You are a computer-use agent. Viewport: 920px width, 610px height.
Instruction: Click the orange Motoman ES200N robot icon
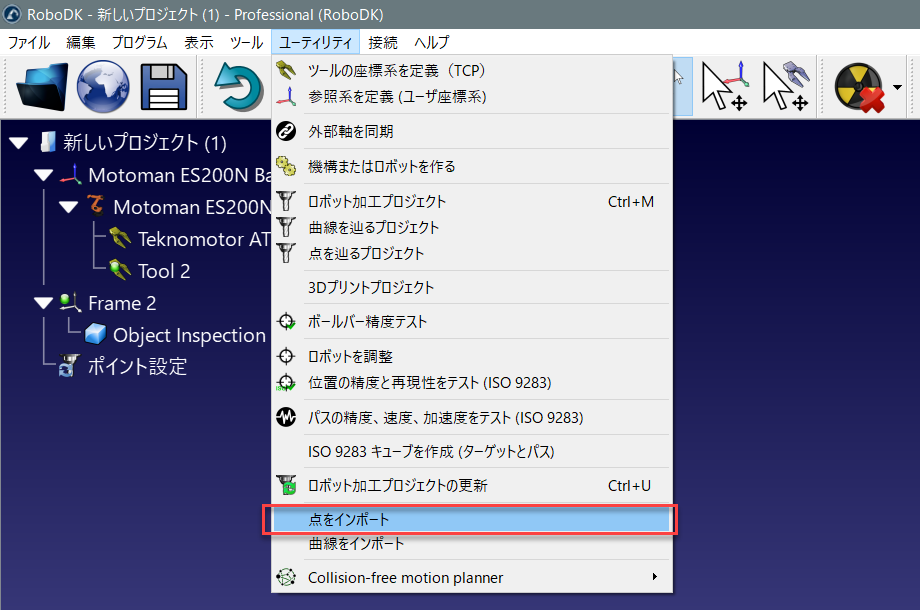click(96, 205)
